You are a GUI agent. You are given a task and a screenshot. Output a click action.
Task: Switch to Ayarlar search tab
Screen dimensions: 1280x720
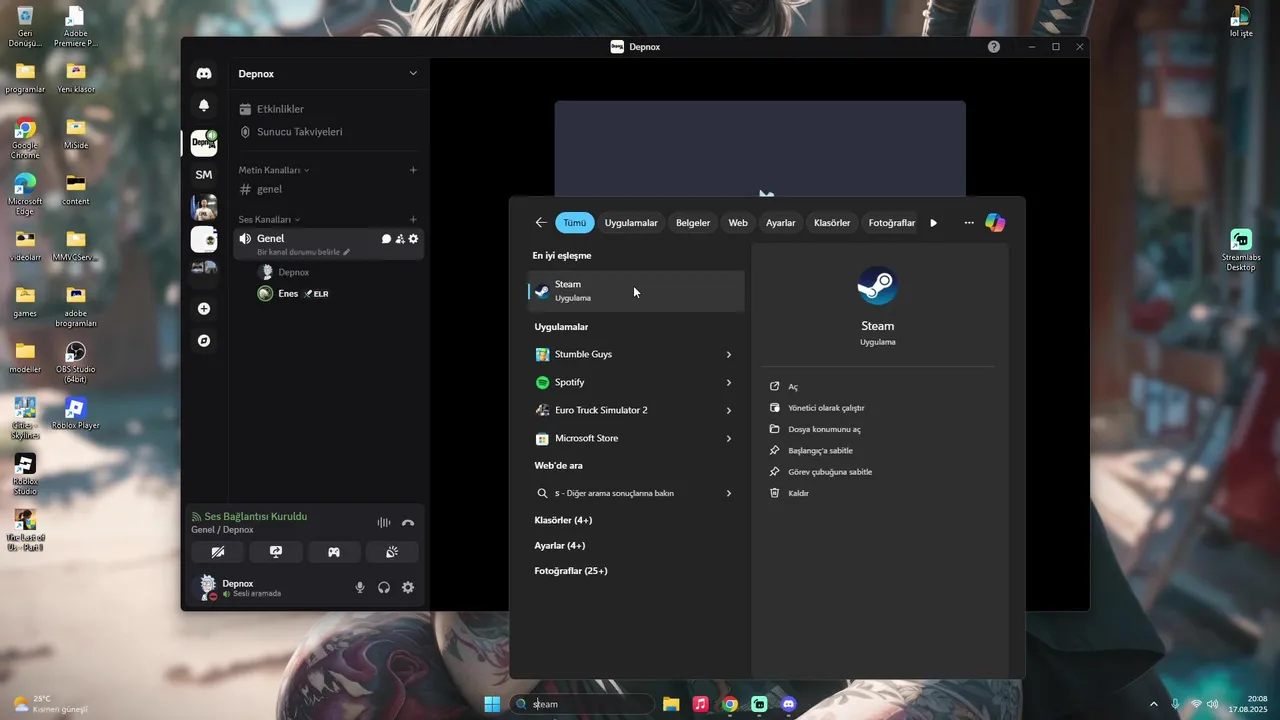coord(781,223)
